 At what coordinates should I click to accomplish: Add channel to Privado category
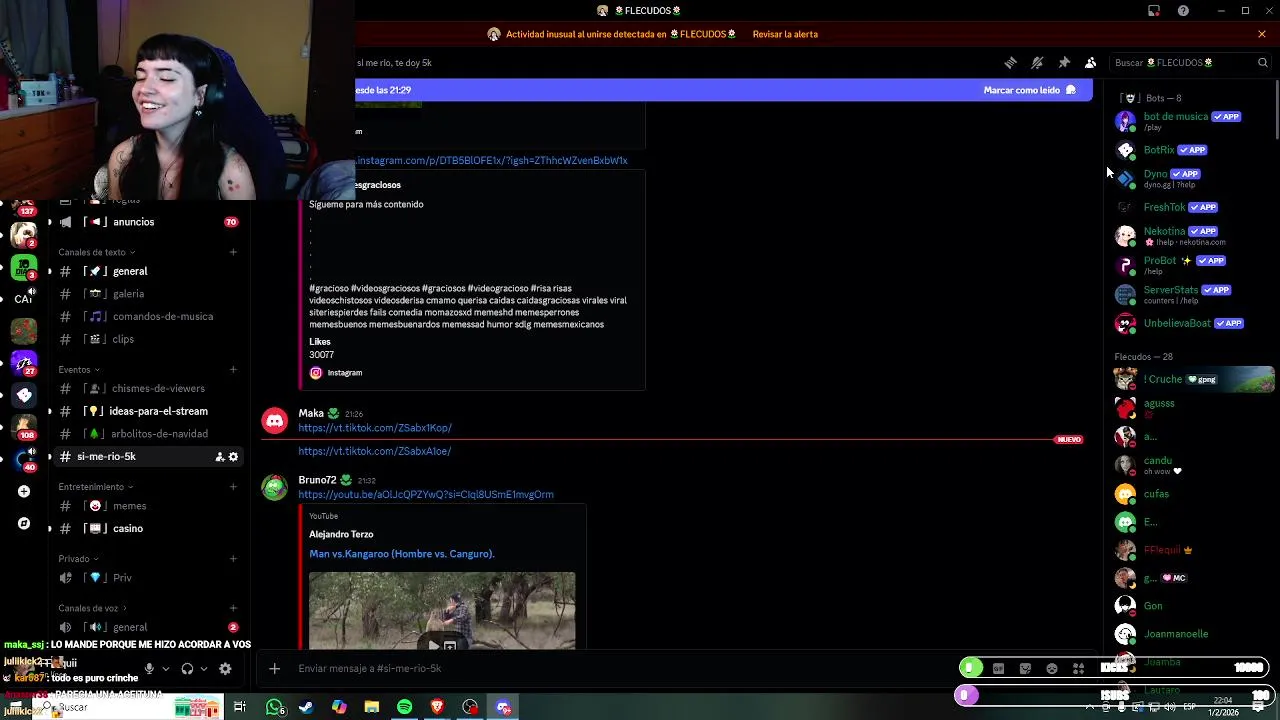click(x=233, y=559)
